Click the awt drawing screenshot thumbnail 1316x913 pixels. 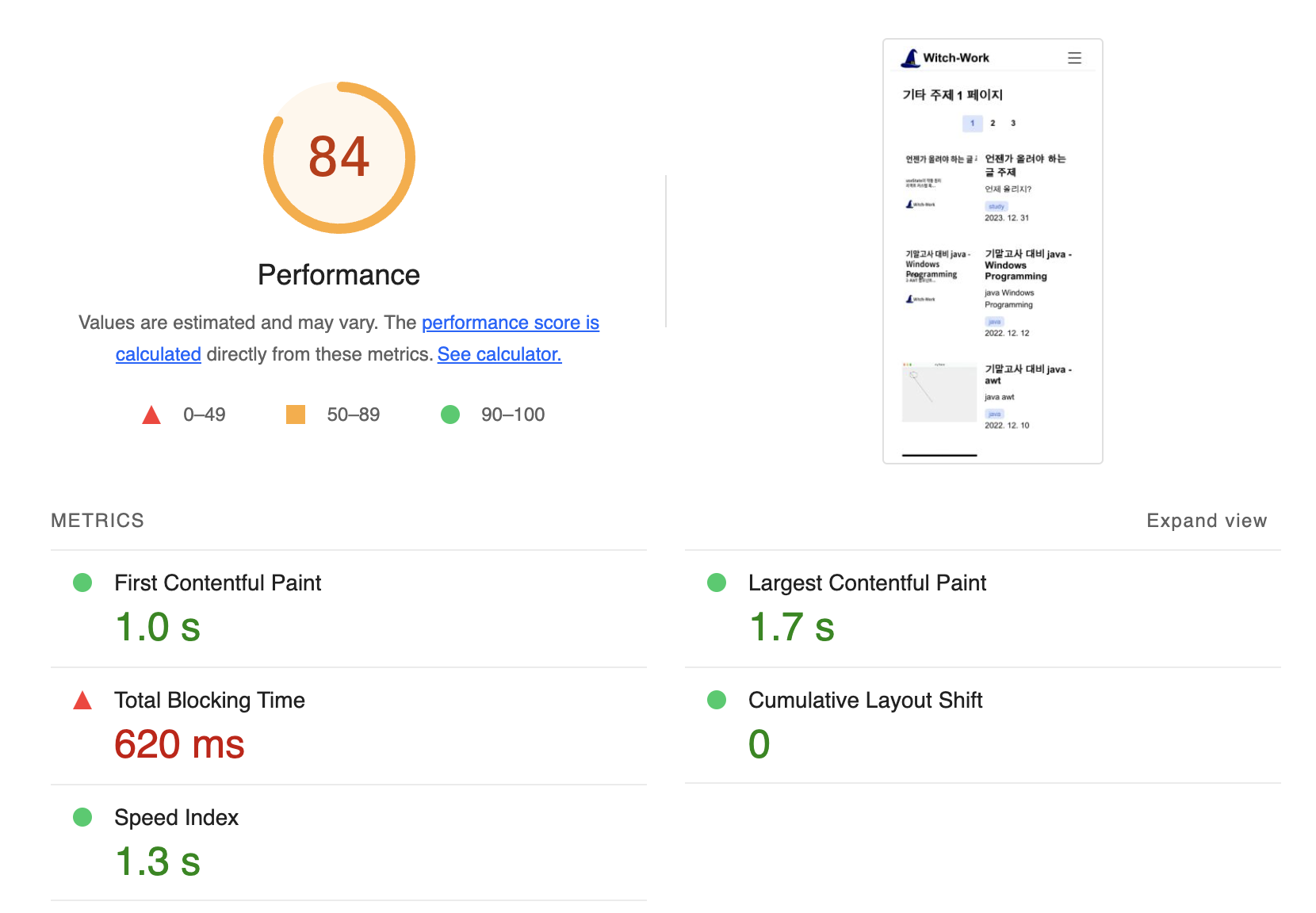pyautogui.click(x=939, y=392)
